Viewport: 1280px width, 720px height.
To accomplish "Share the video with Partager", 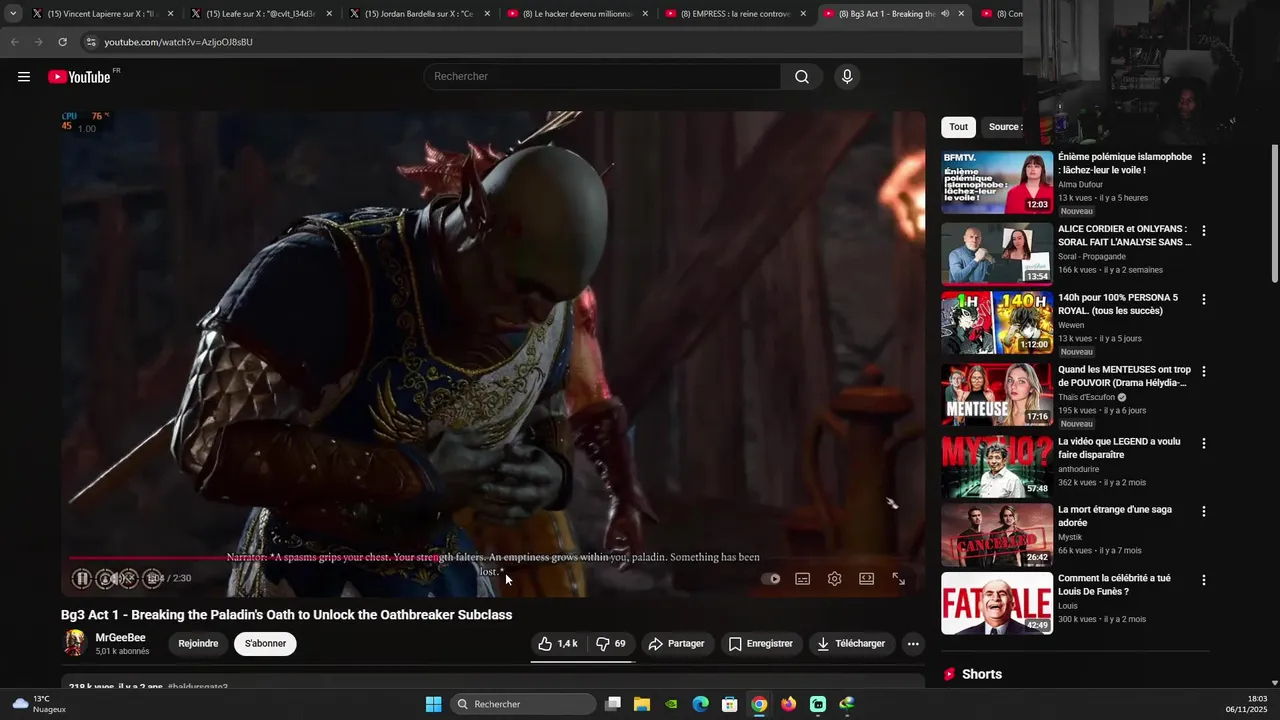I will coord(677,644).
